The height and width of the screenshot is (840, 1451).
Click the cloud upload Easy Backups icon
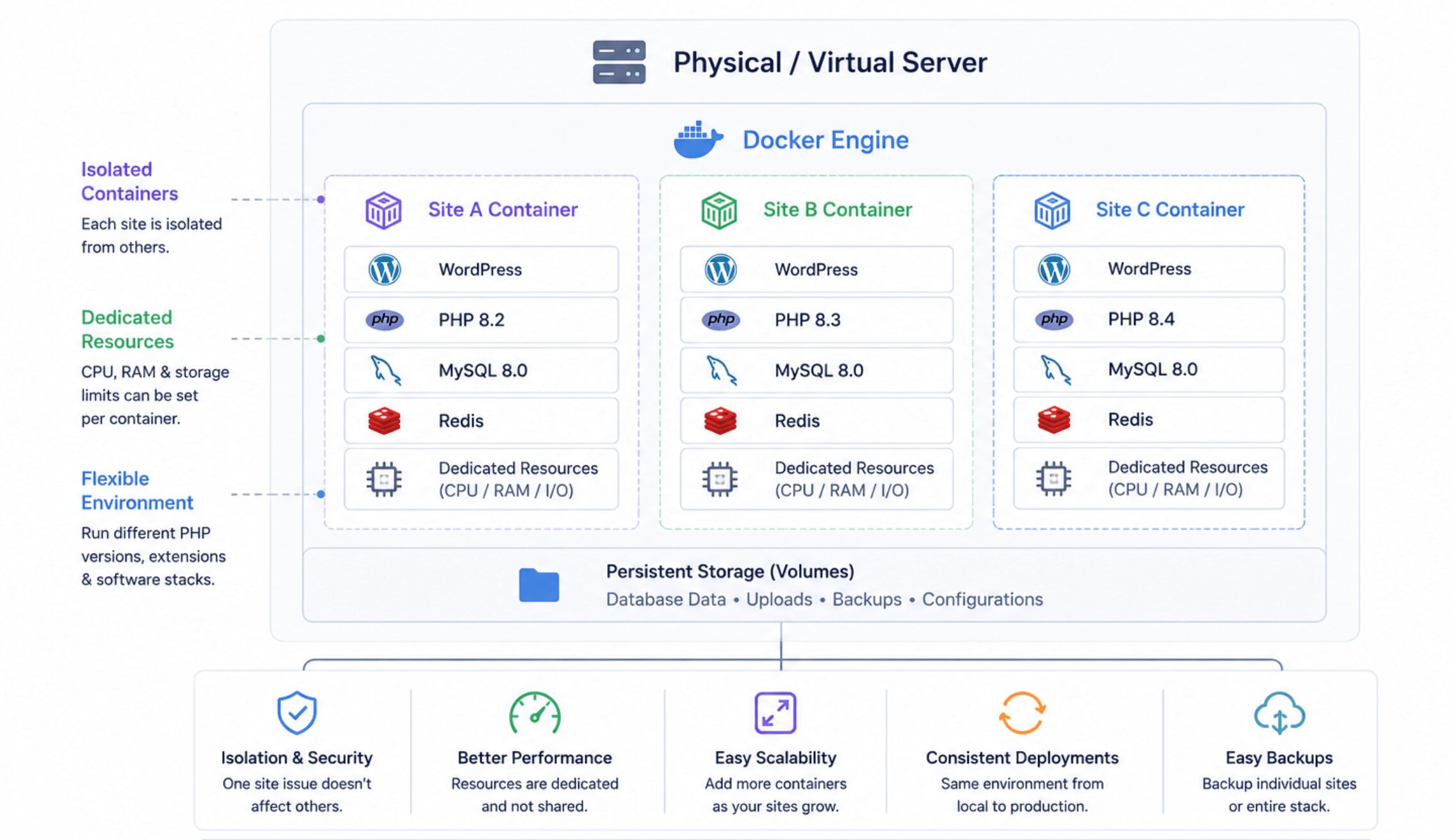[x=1279, y=713]
